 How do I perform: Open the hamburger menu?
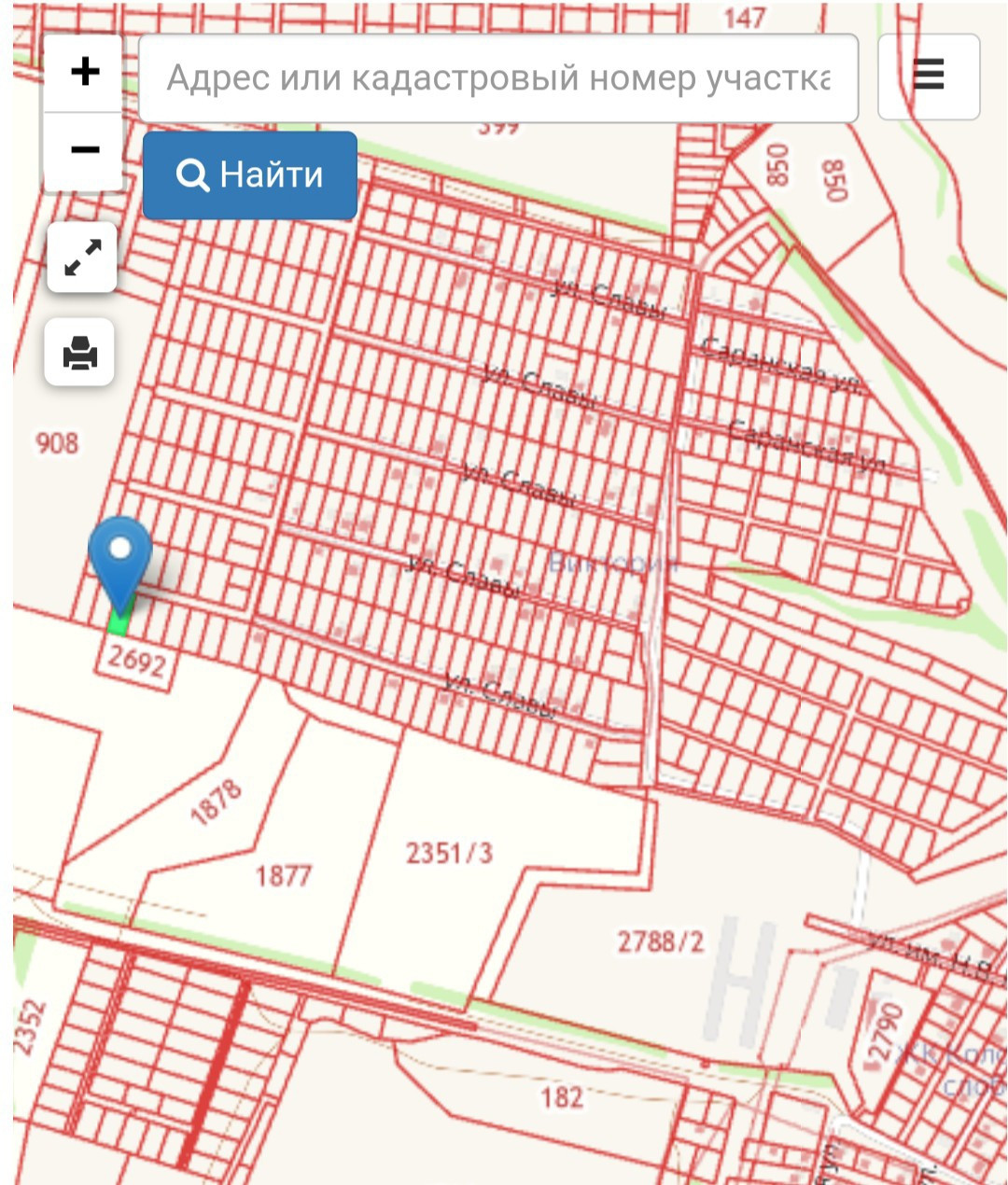[929, 77]
